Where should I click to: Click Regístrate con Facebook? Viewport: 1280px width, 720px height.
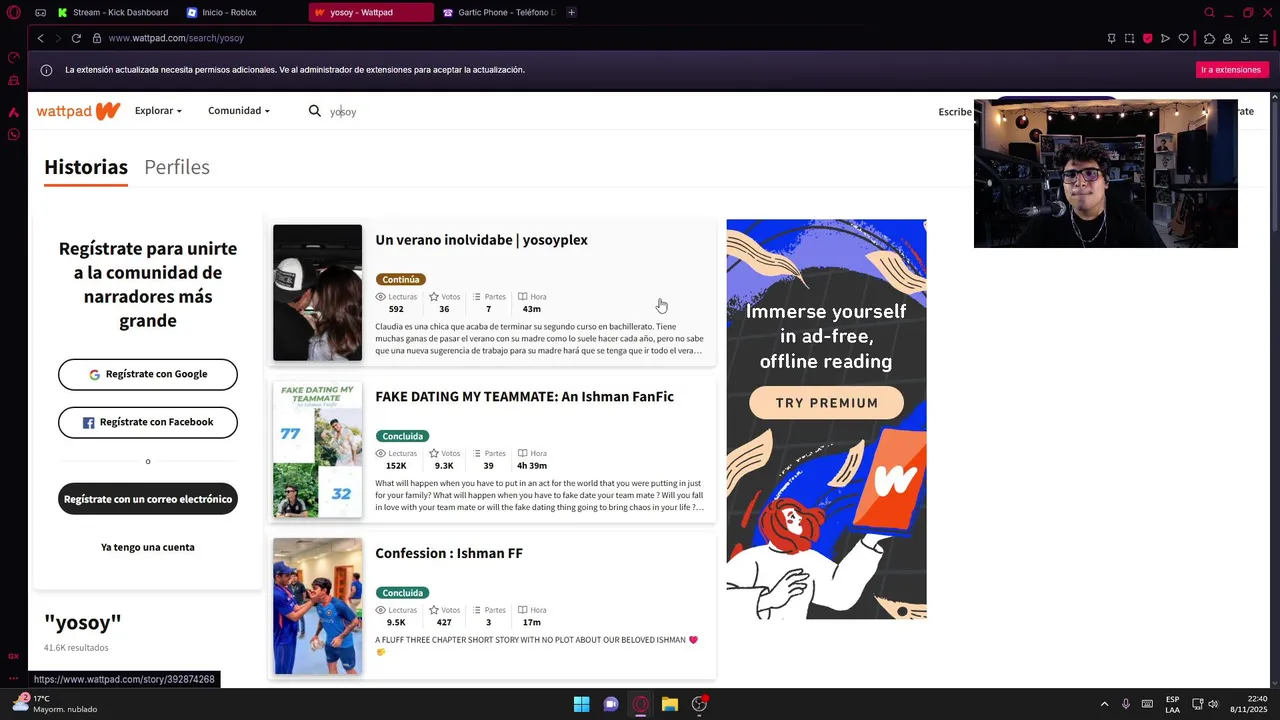pos(148,422)
